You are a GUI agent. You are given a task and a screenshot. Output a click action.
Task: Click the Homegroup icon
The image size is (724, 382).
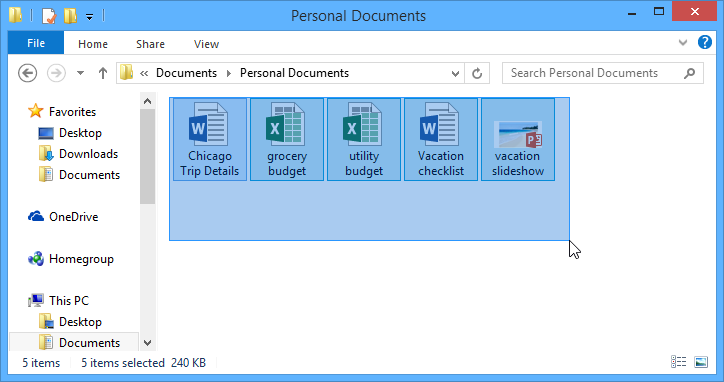click(36, 259)
